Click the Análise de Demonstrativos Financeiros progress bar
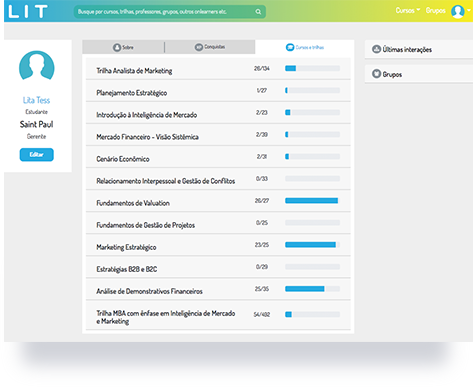473x387 pixels. coord(312,289)
